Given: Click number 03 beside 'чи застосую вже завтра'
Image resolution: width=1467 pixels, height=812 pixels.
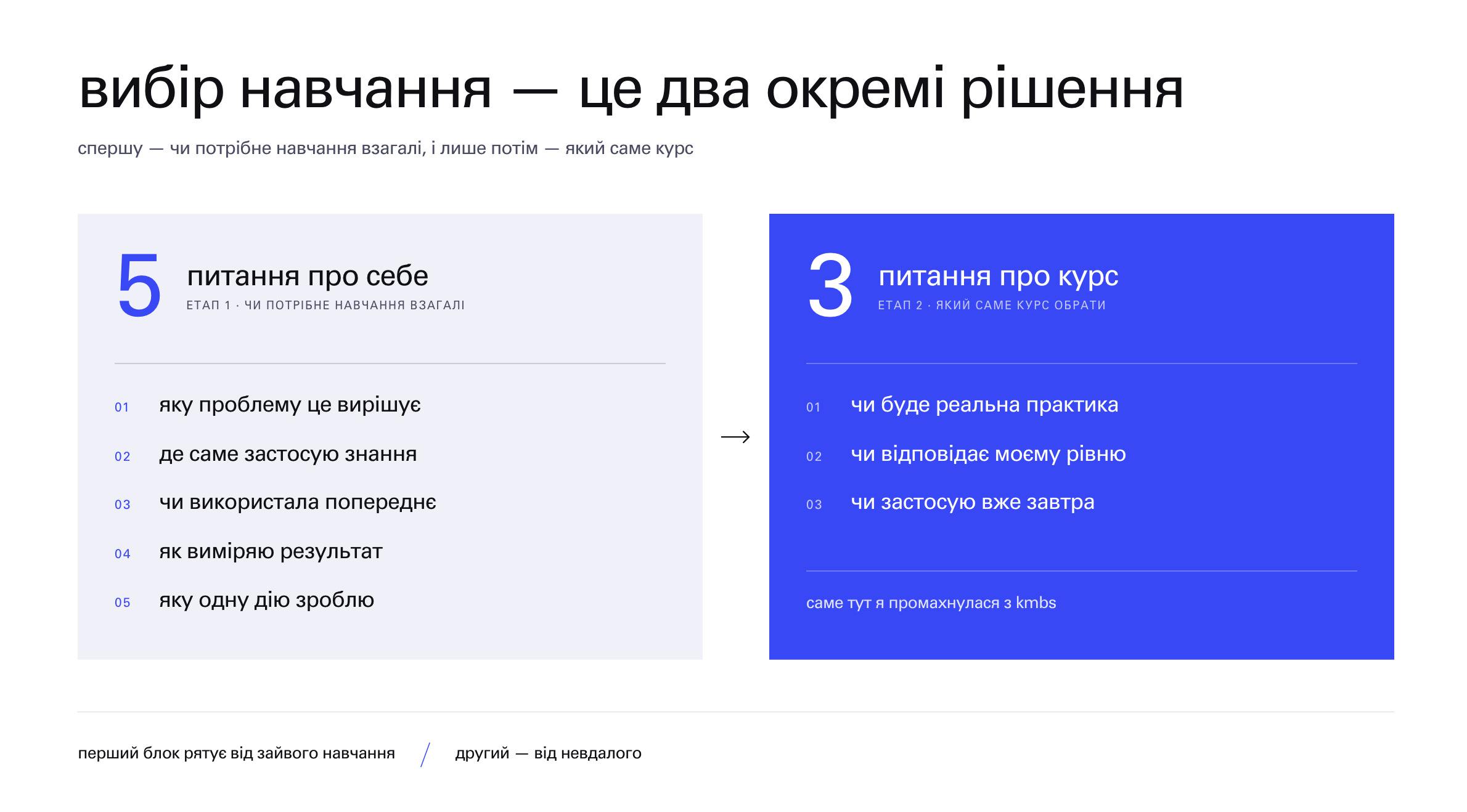Looking at the screenshot, I should [814, 505].
